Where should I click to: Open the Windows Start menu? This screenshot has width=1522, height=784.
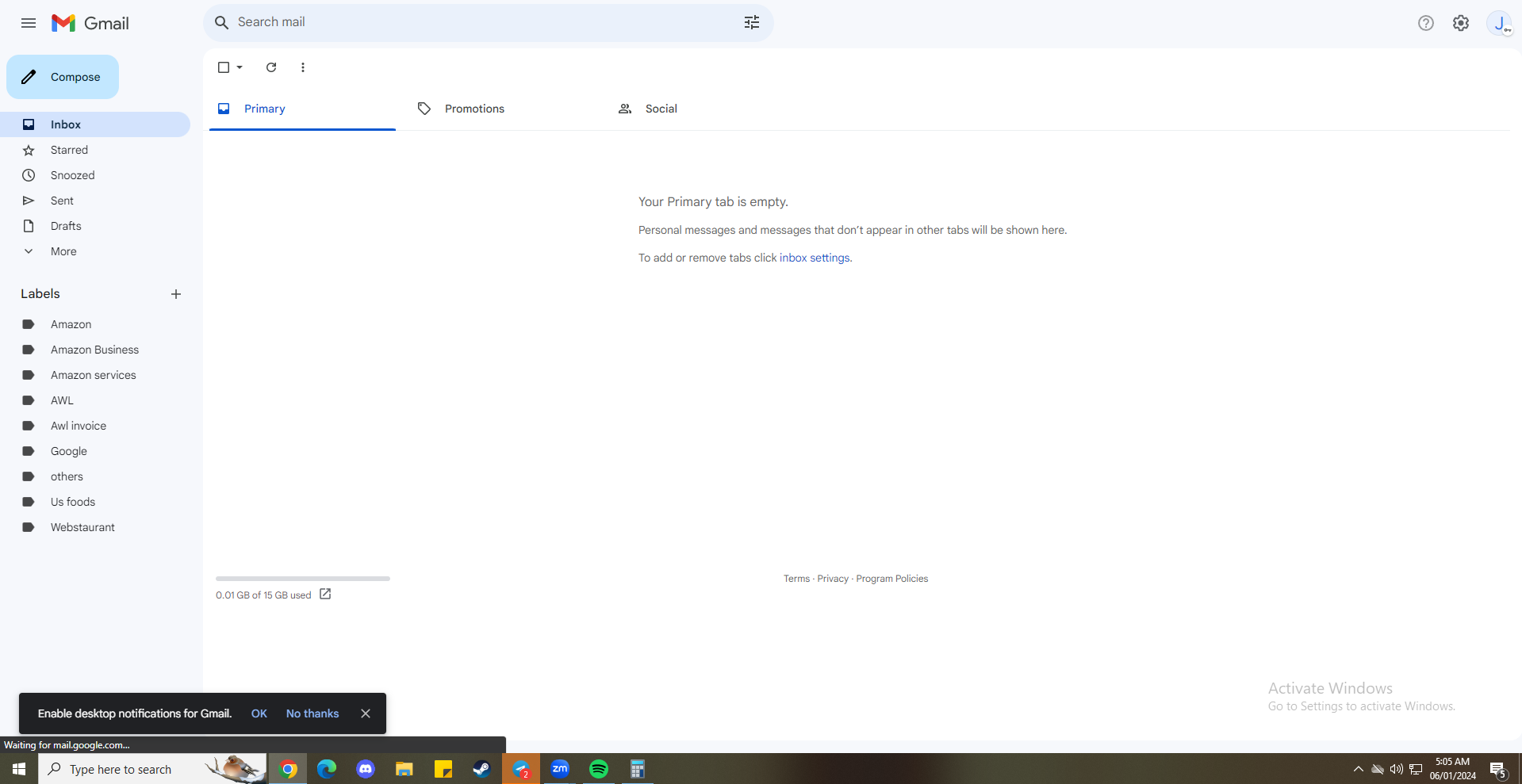tap(19, 769)
